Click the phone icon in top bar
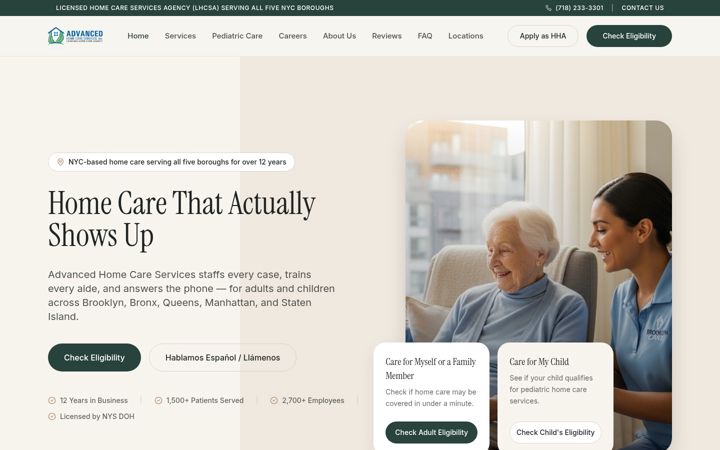This screenshot has height=450, width=720. pos(548,8)
